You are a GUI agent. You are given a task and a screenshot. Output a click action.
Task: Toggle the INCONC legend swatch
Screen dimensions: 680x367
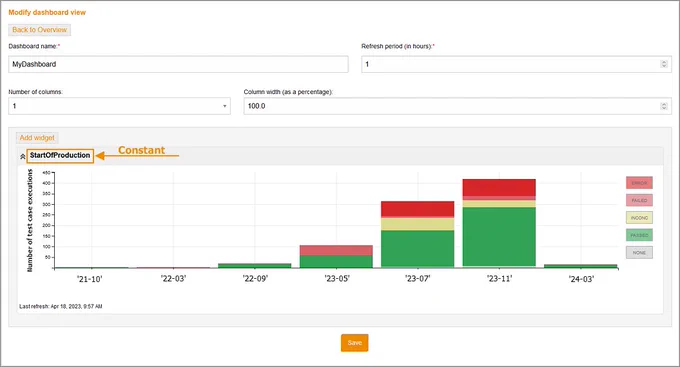(x=639, y=217)
